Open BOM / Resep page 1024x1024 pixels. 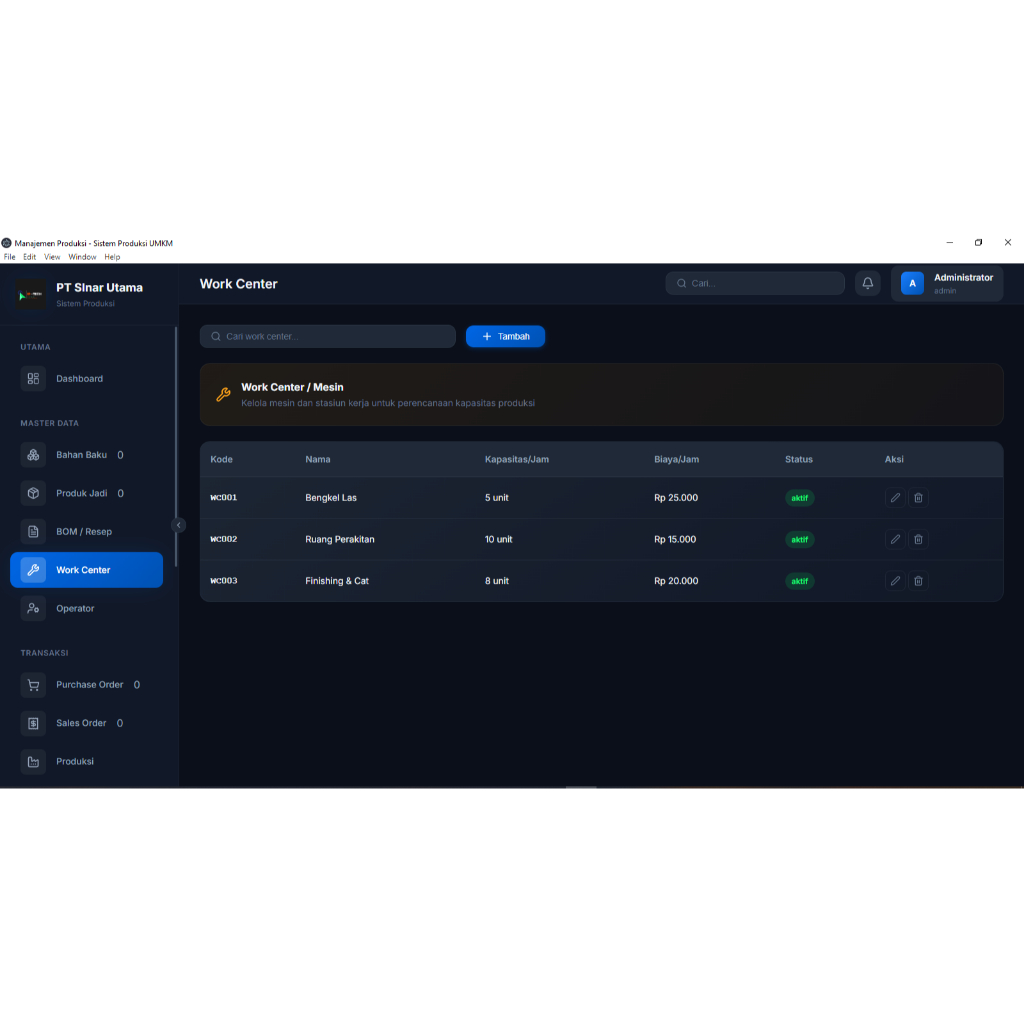tap(86, 532)
